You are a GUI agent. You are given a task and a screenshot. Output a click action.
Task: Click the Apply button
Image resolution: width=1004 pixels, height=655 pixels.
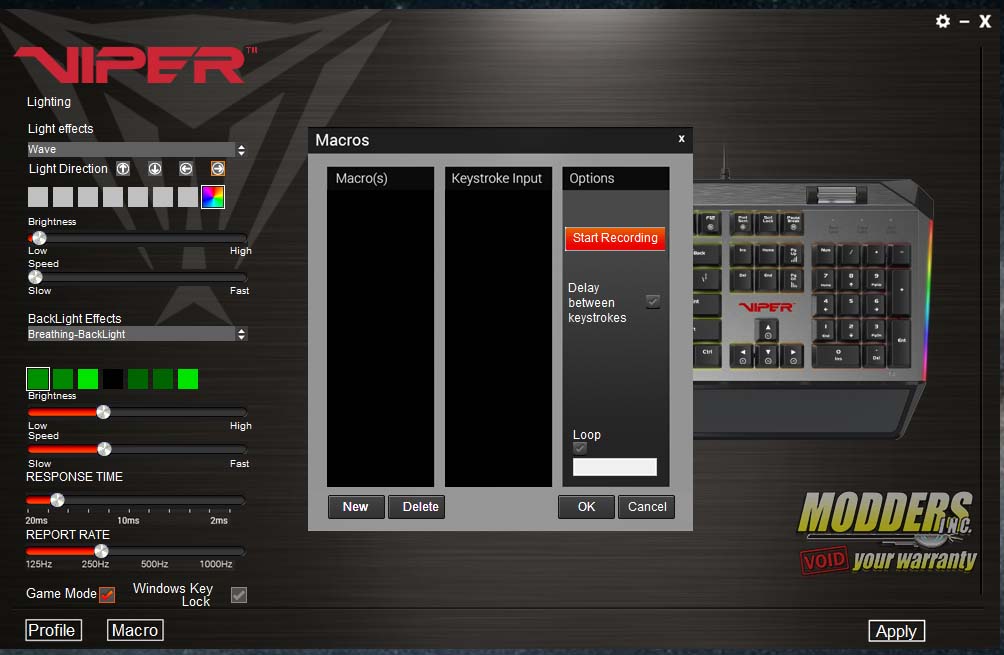[896, 631]
